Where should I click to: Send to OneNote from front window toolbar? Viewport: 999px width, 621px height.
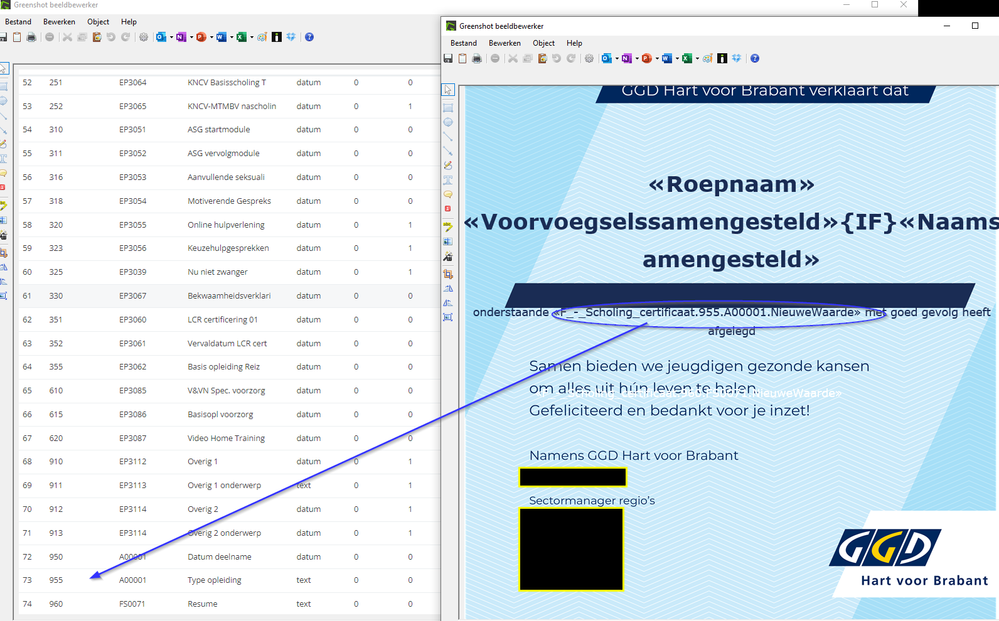tap(627, 59)
